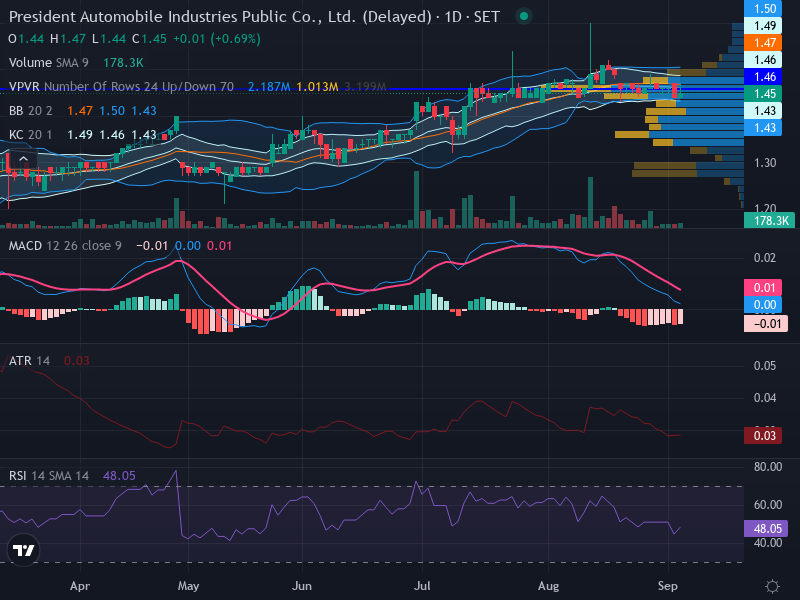Click the green 1.45 current price label
800x600 pixels.
pos(763,94)
